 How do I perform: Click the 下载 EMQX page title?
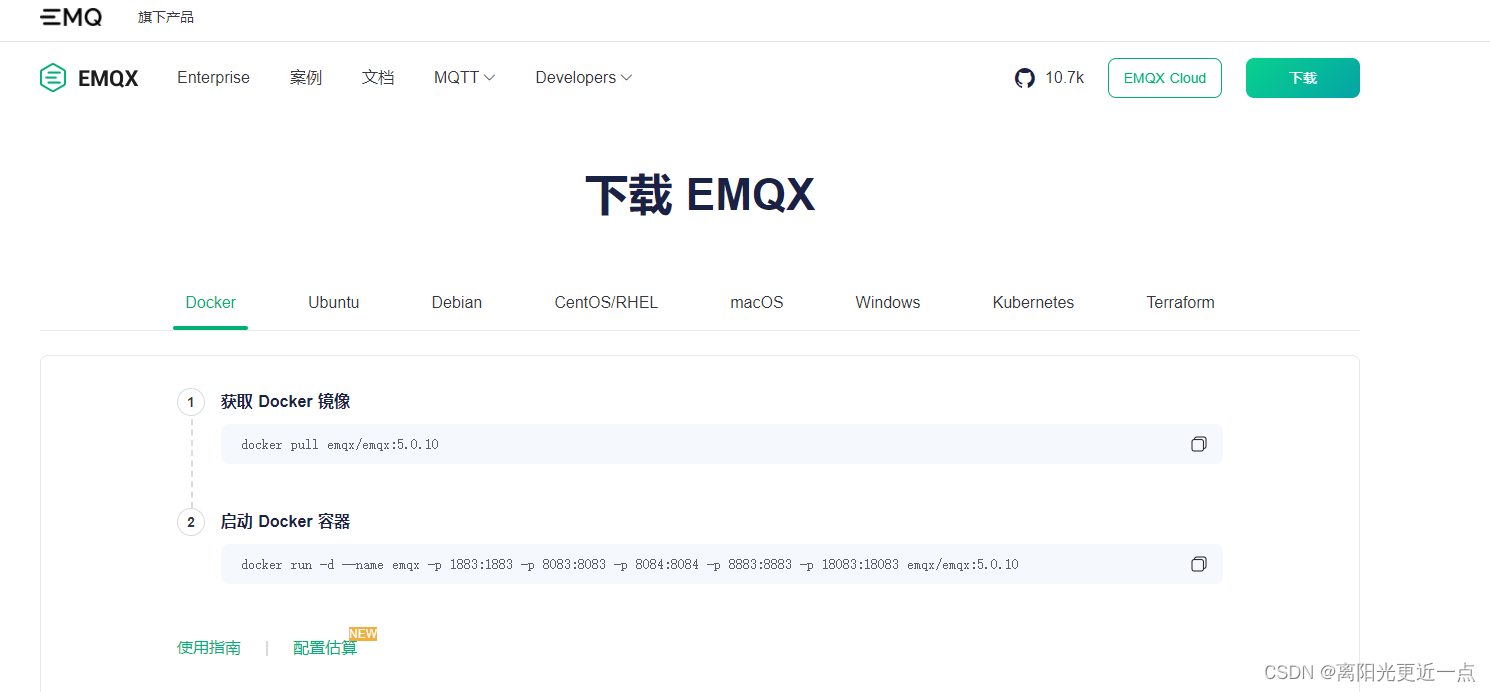click(x=700, y=194)
